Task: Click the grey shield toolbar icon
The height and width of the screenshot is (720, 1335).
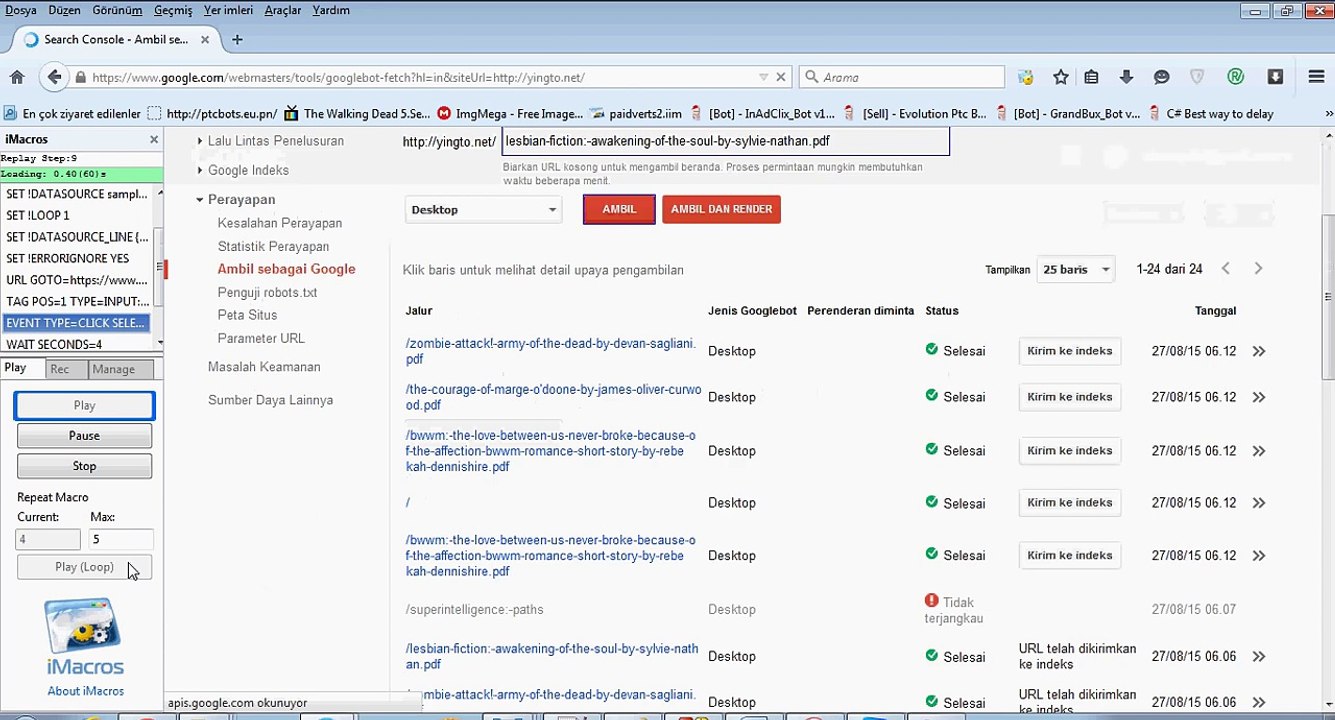Action: pyautogui.click(x=1197, y=77)
